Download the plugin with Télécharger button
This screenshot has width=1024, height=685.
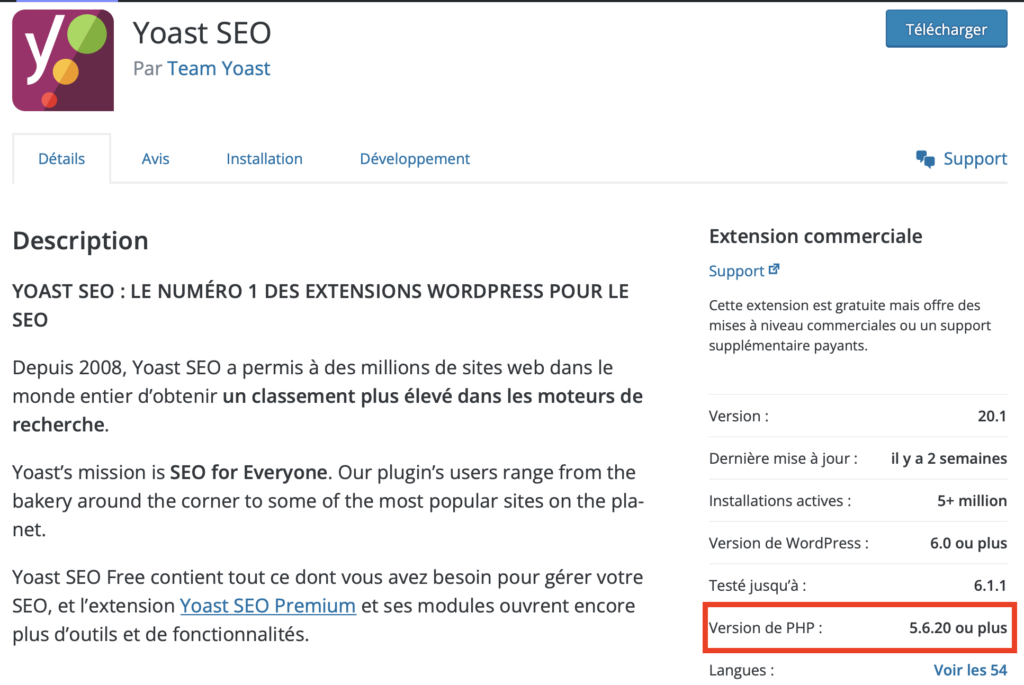[946, 29]
